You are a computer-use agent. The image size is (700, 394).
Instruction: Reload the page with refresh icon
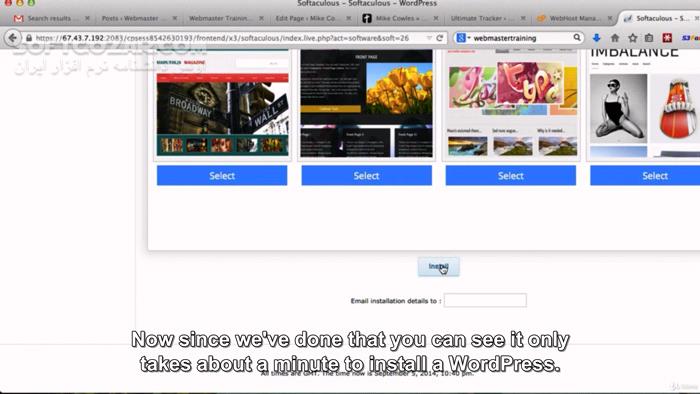[440, 38]
